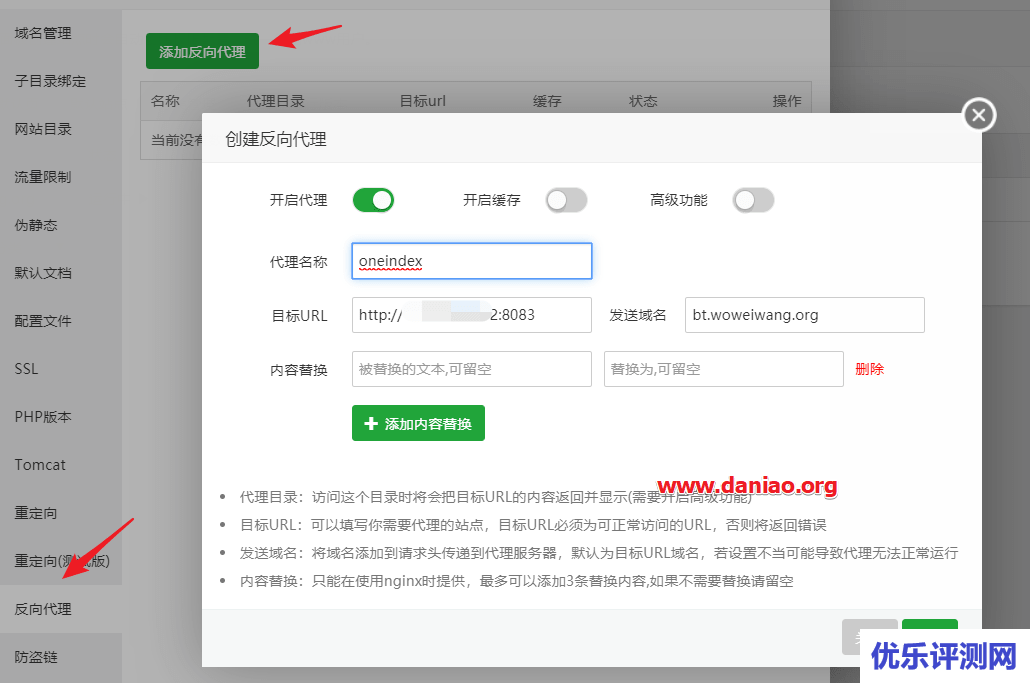1030x683 pixels.
Task: Open PHP版本 sidebar item
Action: tap(43, 416)
